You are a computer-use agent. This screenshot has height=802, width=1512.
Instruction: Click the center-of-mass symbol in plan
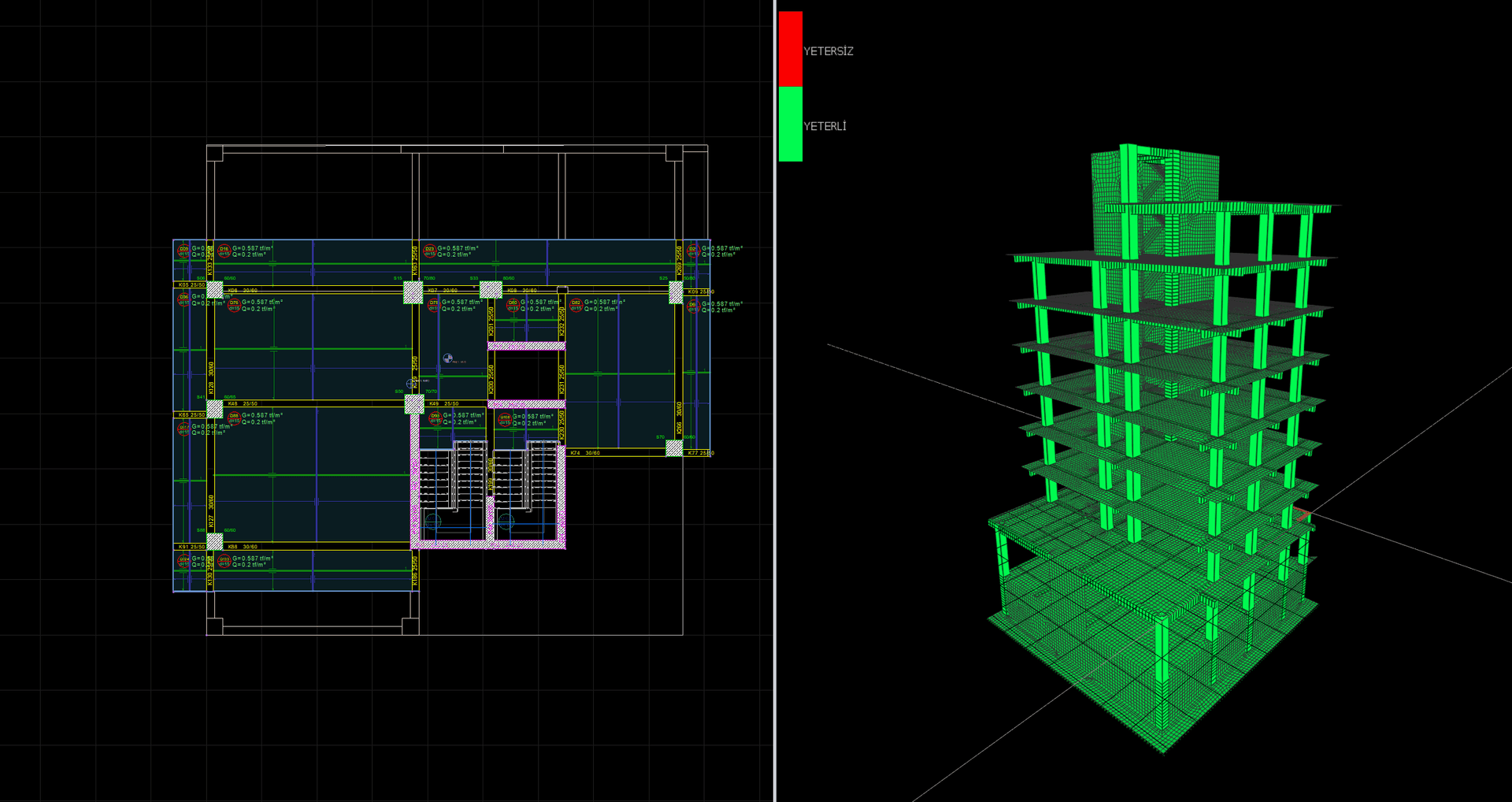coord(448,358)
